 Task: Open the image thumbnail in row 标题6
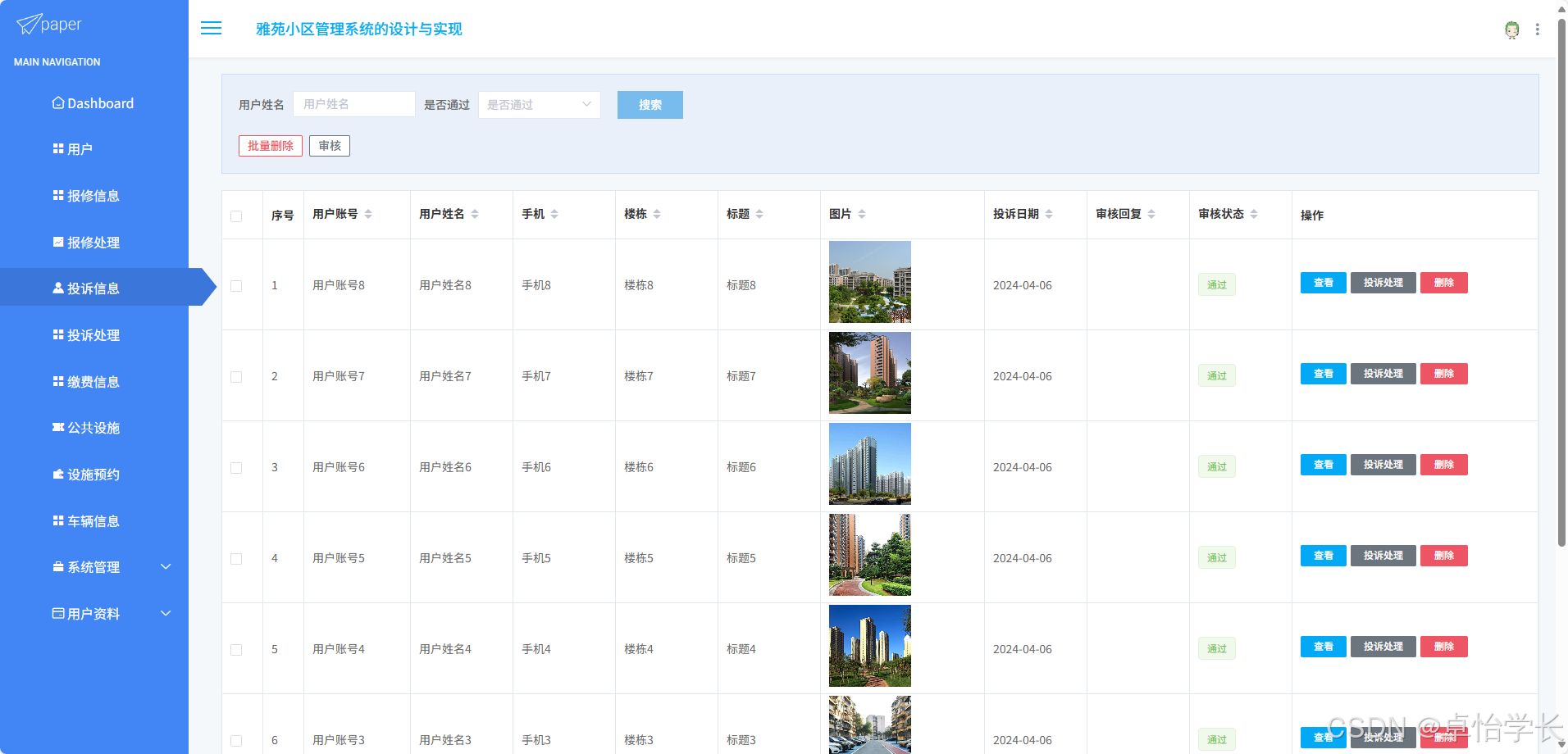pos(870,464)
